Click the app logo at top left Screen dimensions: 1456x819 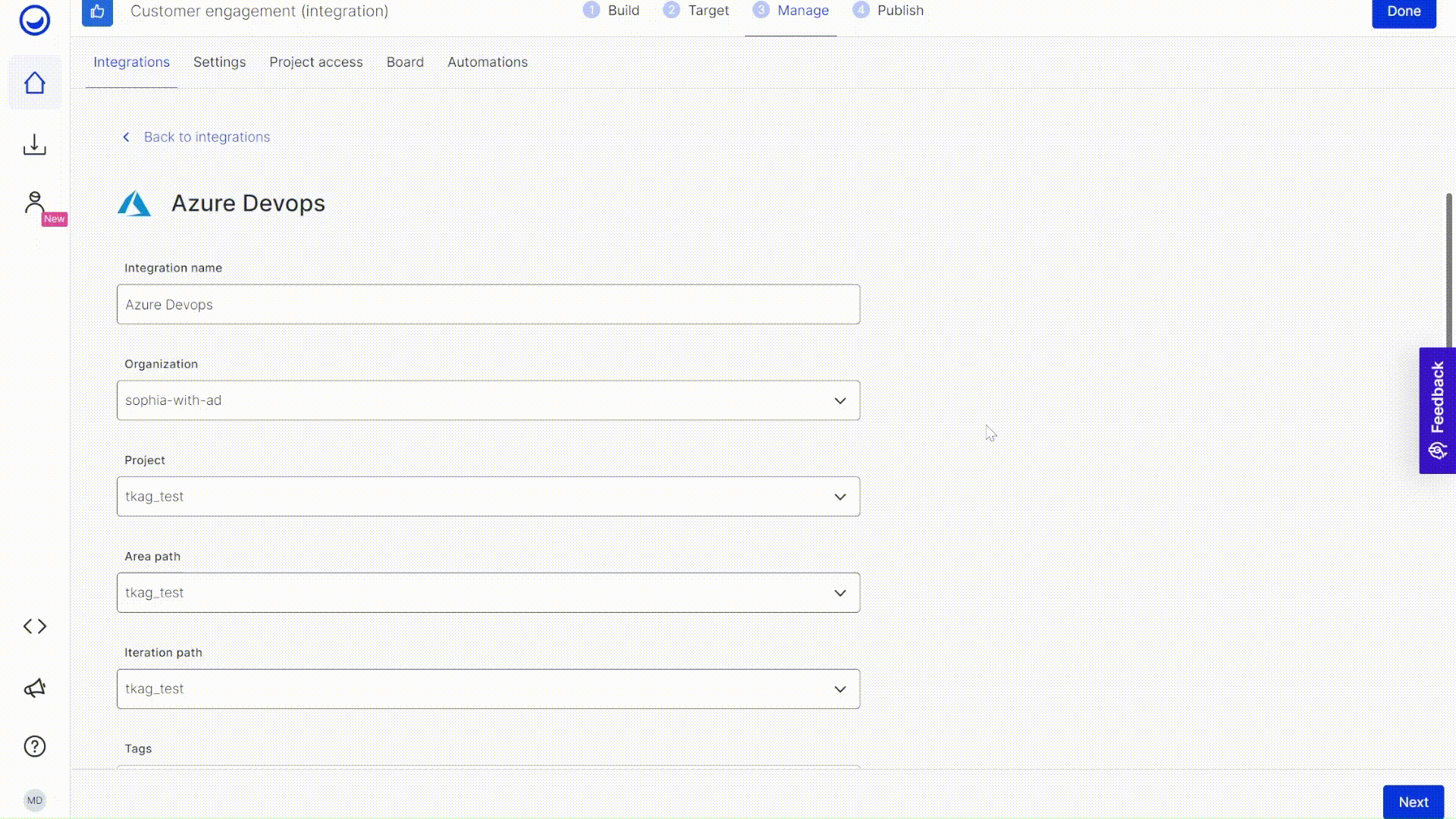(x=34, y=20)
